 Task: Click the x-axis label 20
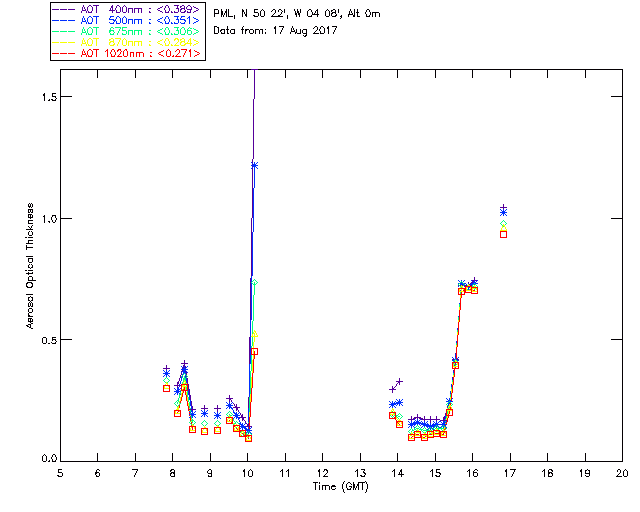coord(622,473)
